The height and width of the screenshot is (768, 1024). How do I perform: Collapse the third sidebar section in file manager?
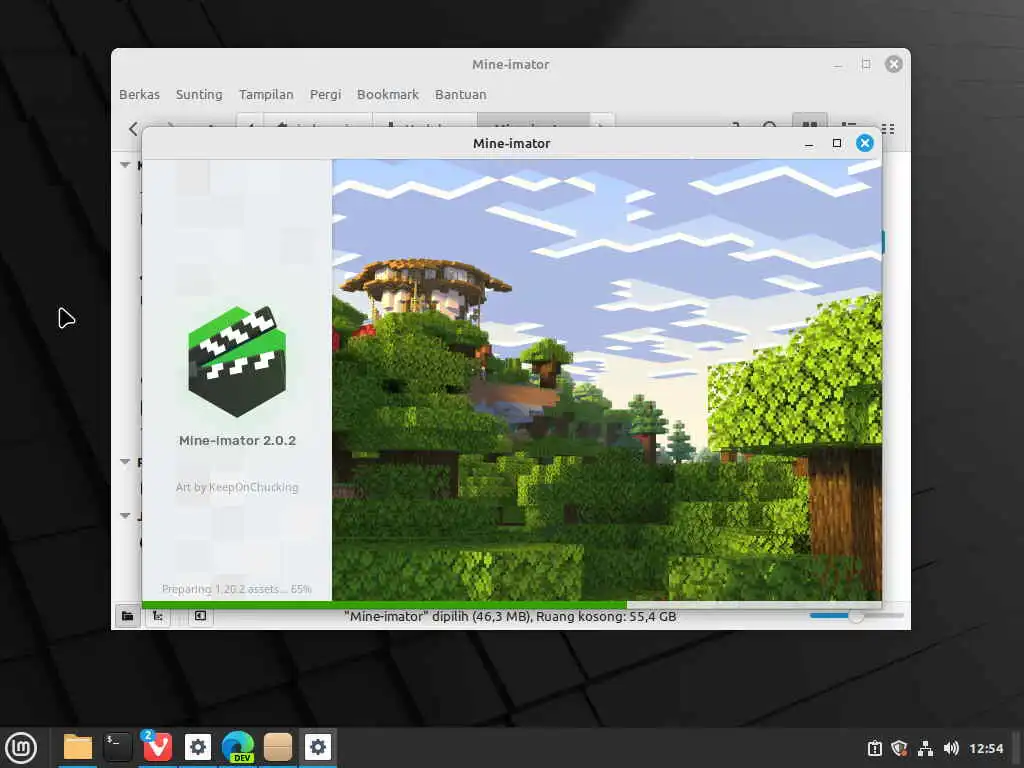125,516
